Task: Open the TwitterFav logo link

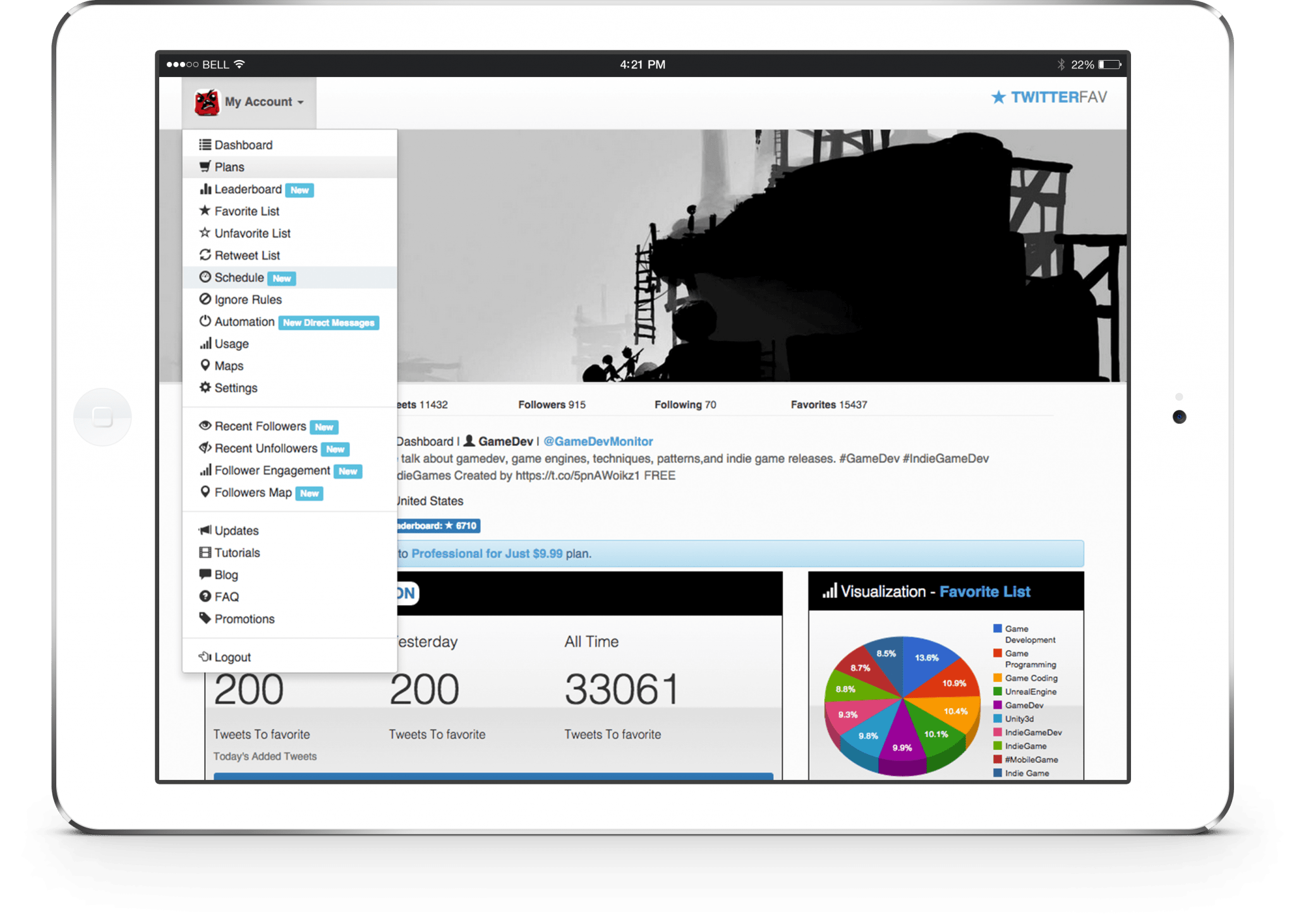Action: pos(1049,97)
